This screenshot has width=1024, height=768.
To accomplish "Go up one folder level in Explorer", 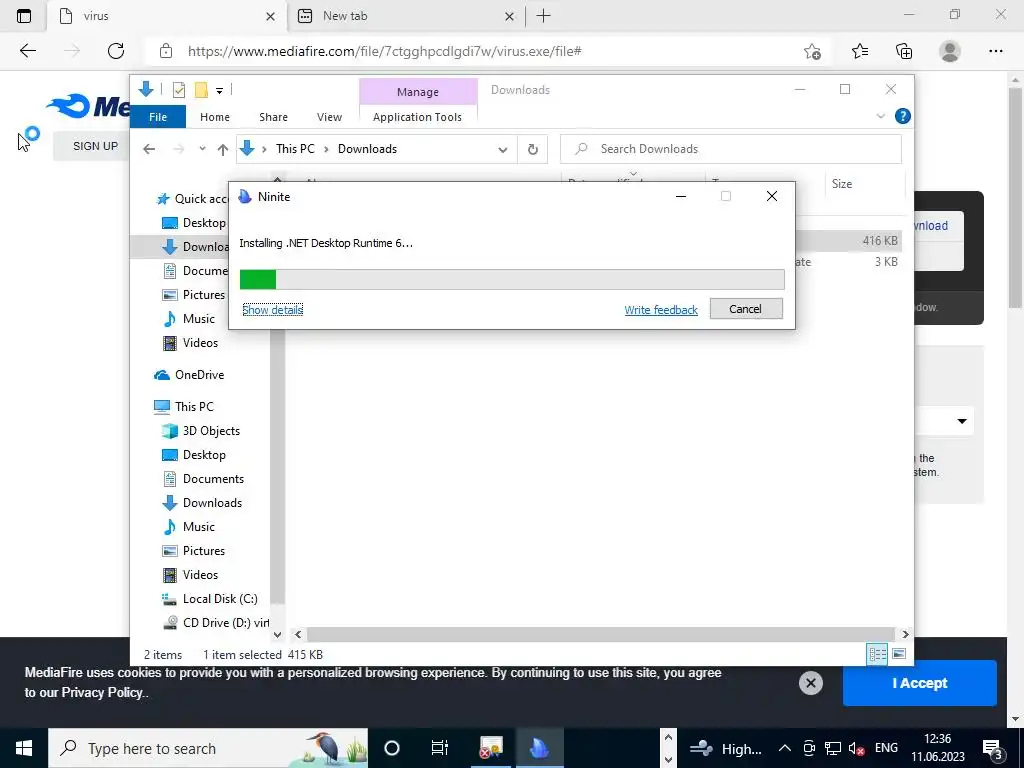I will tap(223, 150).
